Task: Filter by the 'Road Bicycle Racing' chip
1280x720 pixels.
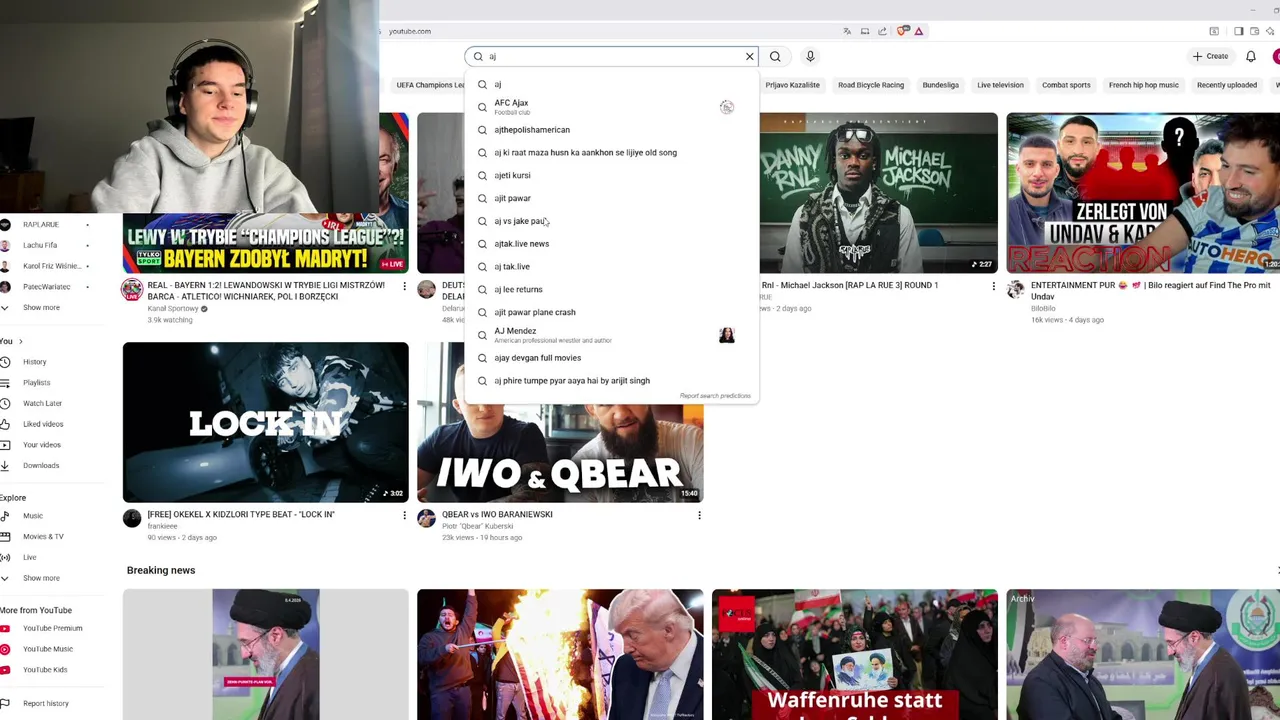Action: [x=871, y=85]
